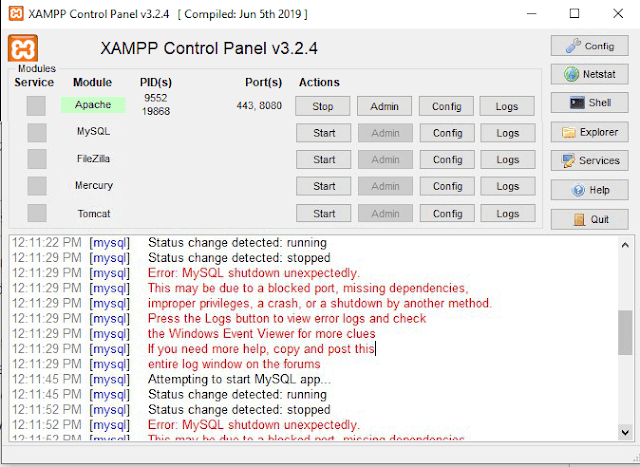Click the Apache ports 443, 8080 text
The image size is (640, 467).
[259, 106]
